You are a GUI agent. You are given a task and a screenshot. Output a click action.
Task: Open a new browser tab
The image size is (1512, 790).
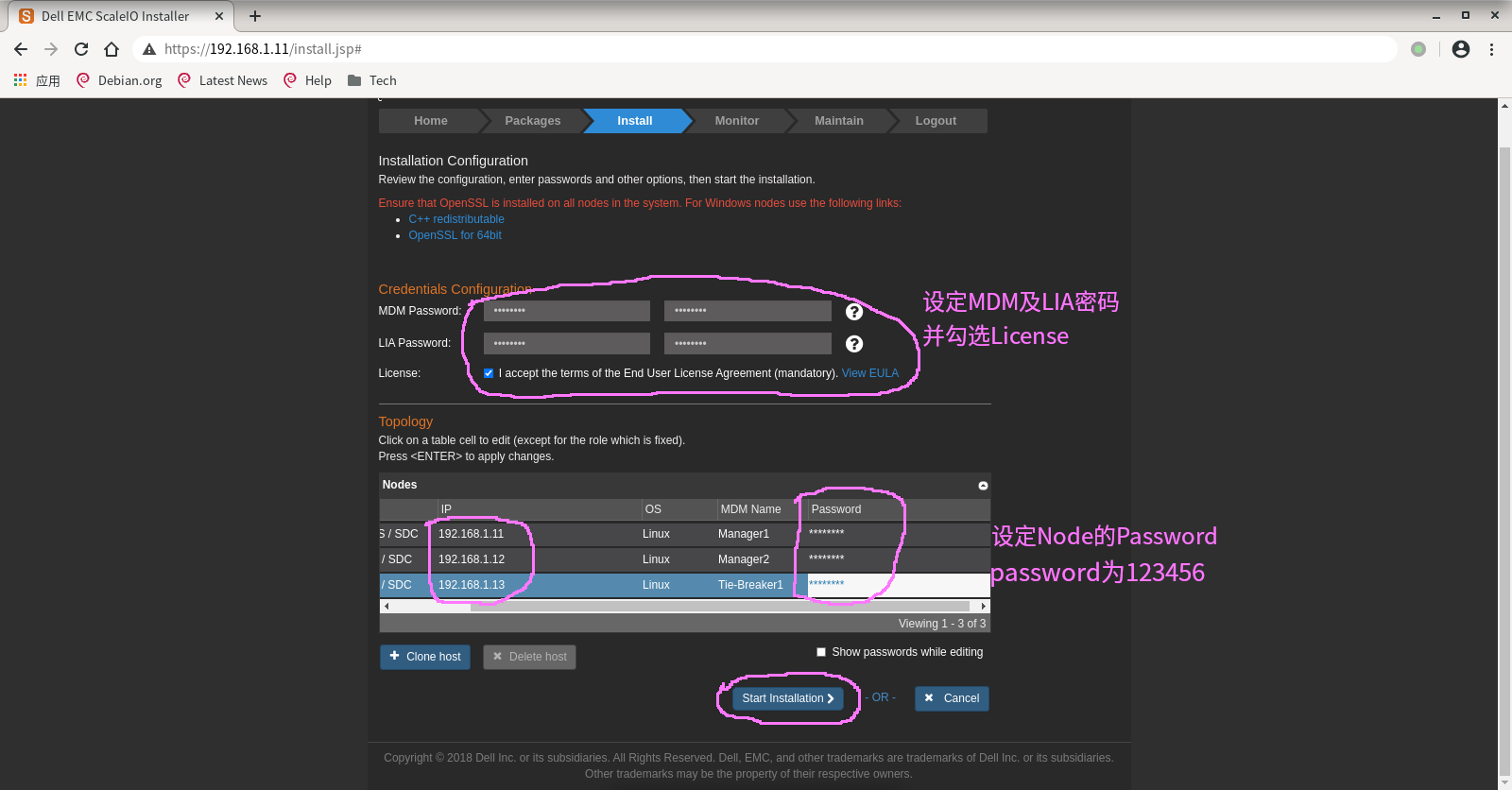coord(255,16)
